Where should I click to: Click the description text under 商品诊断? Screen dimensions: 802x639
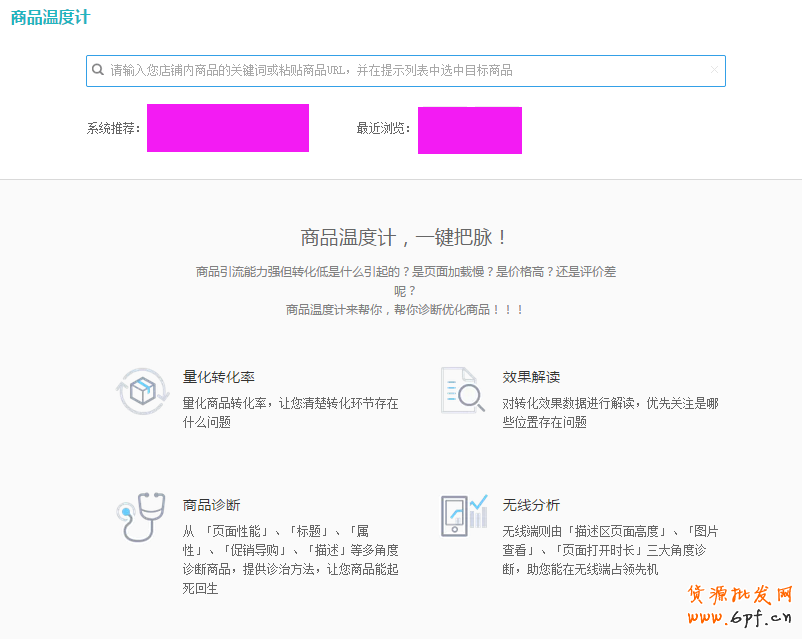(x=290, y=559)
